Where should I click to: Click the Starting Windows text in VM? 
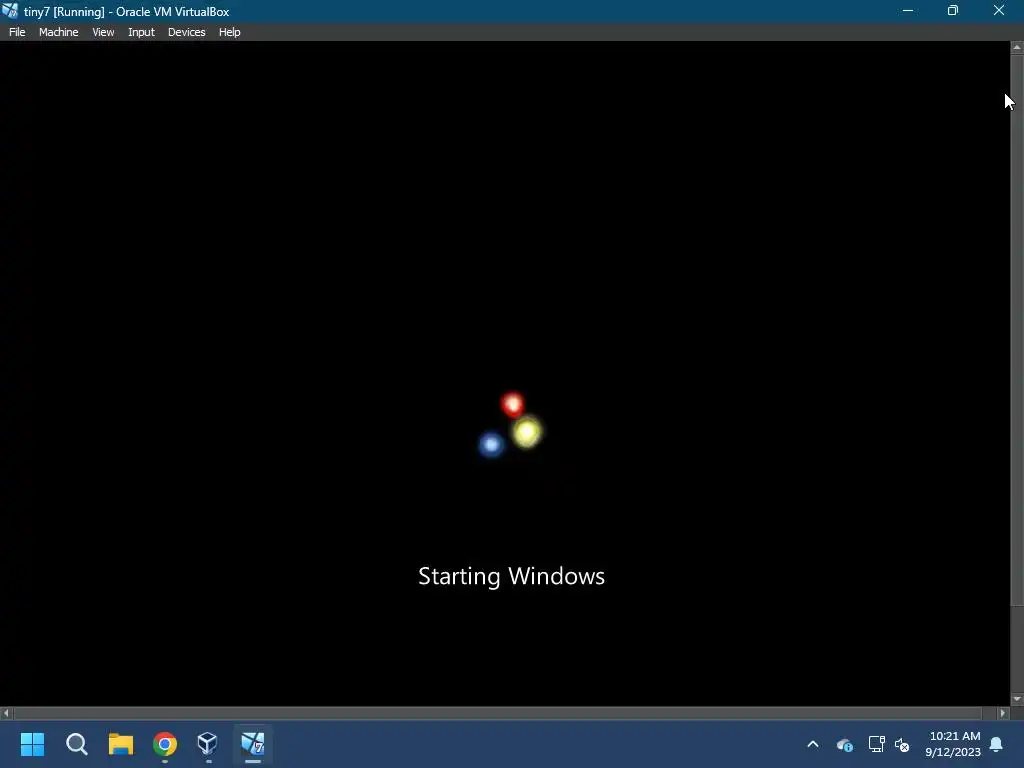pos(511,577)
